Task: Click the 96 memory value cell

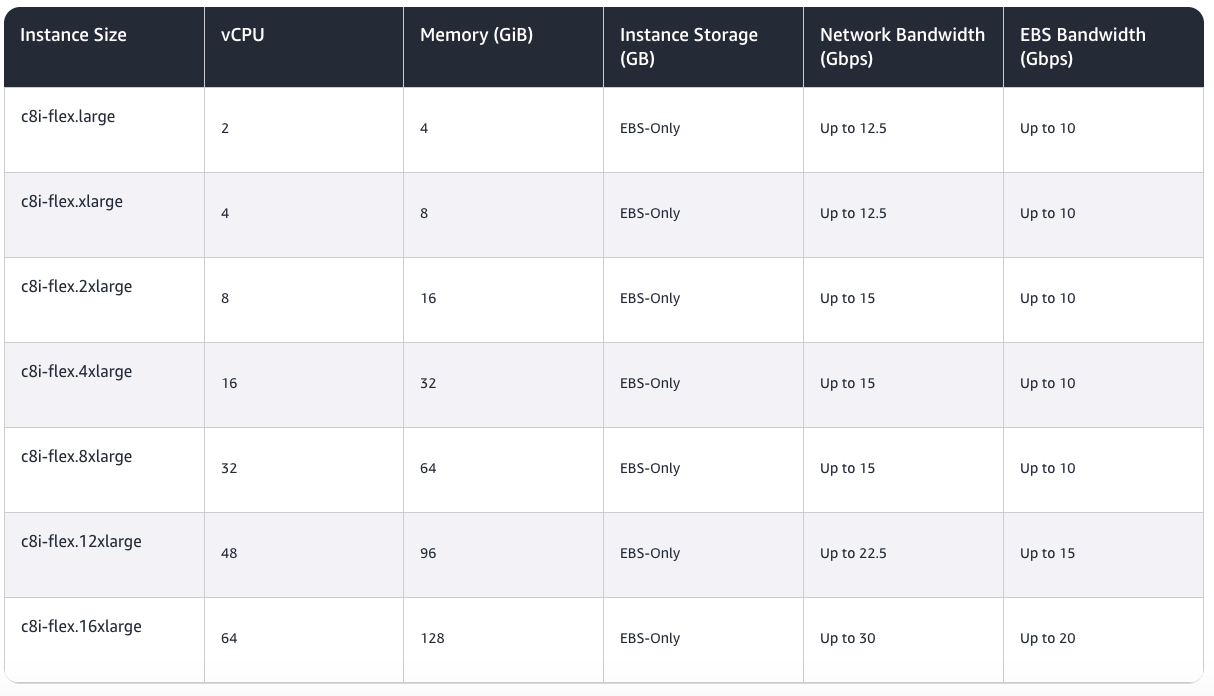Action: click(428, 553)
